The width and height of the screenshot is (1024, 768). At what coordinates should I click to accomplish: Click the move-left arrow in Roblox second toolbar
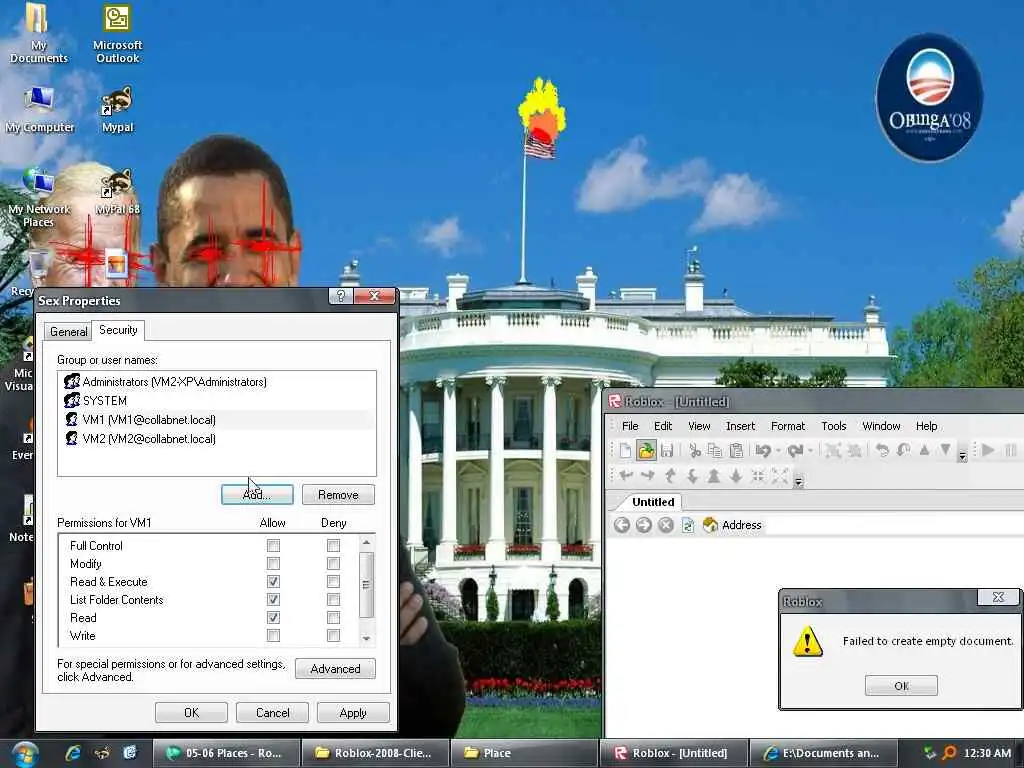click(x=626, y=475)
